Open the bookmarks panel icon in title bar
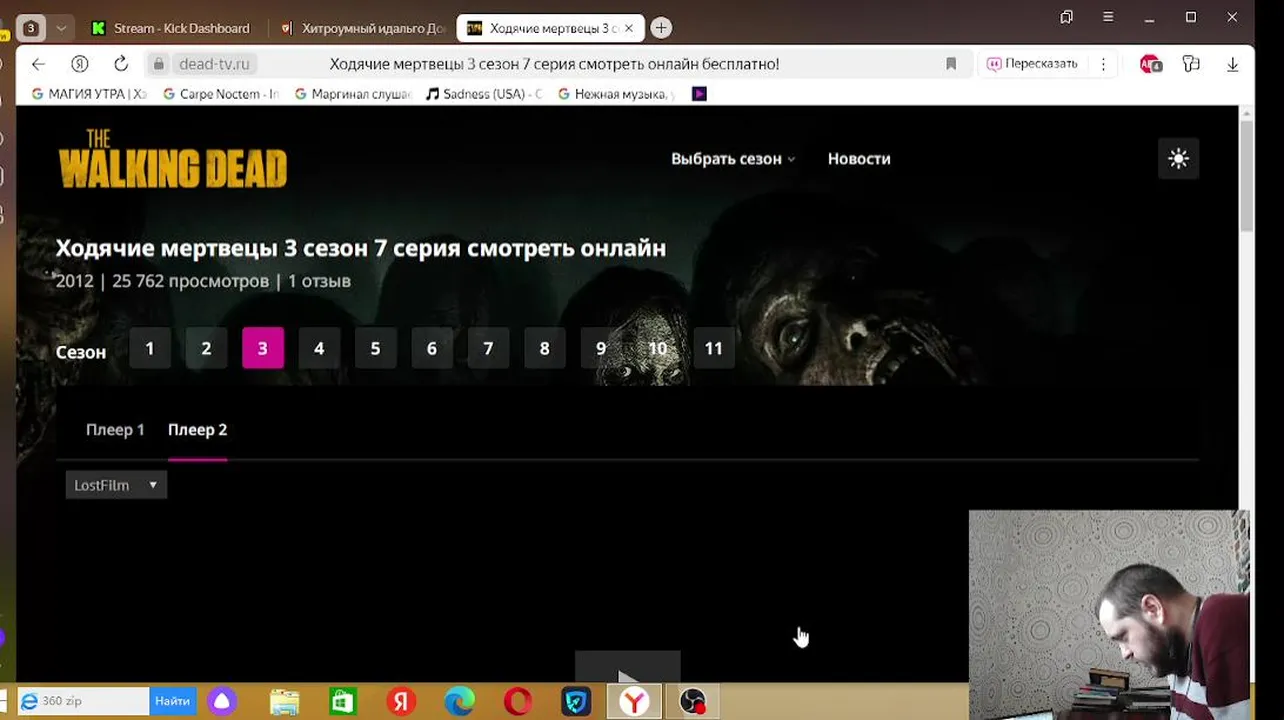 pyautogui.click(x=1067, y=17)
